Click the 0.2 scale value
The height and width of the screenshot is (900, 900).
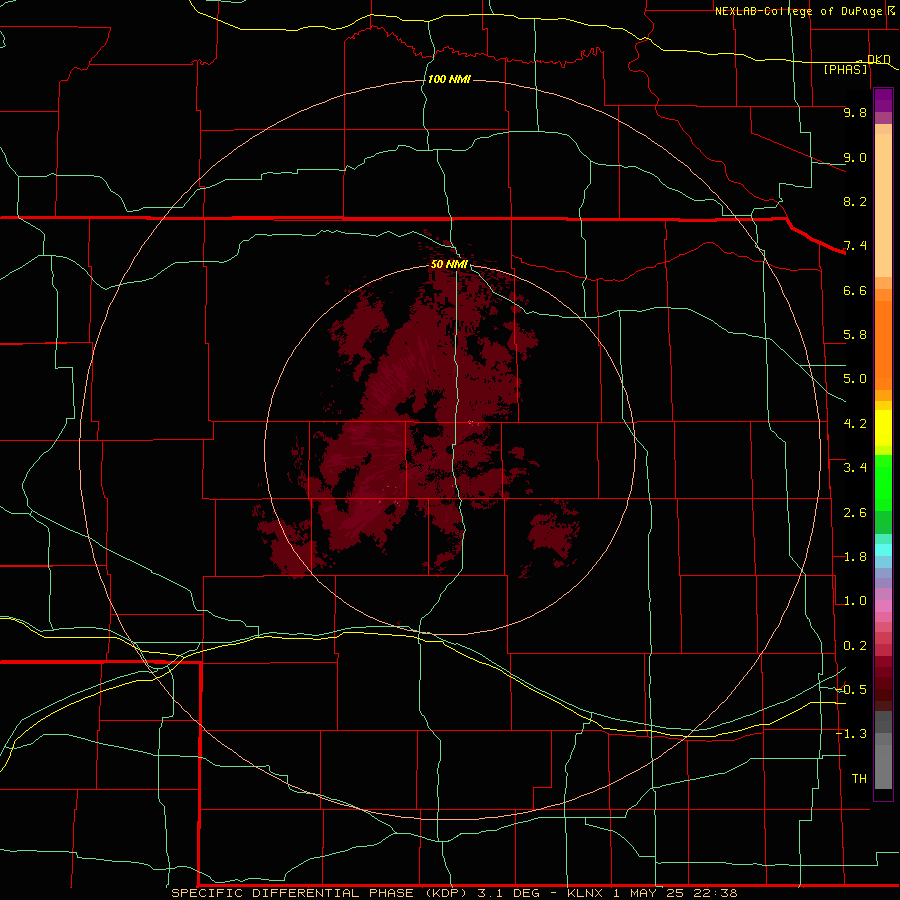(855, 646)
